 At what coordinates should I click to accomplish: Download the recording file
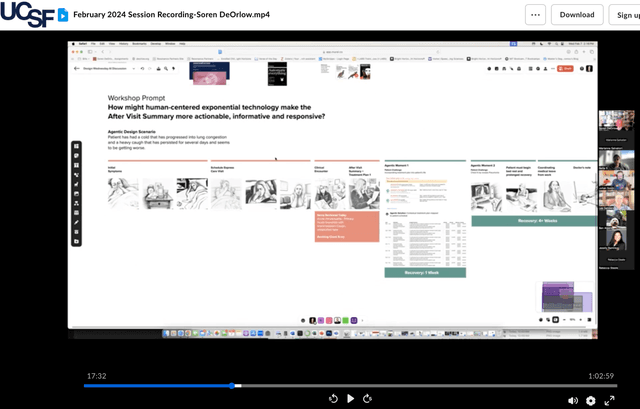pos(577,15)
